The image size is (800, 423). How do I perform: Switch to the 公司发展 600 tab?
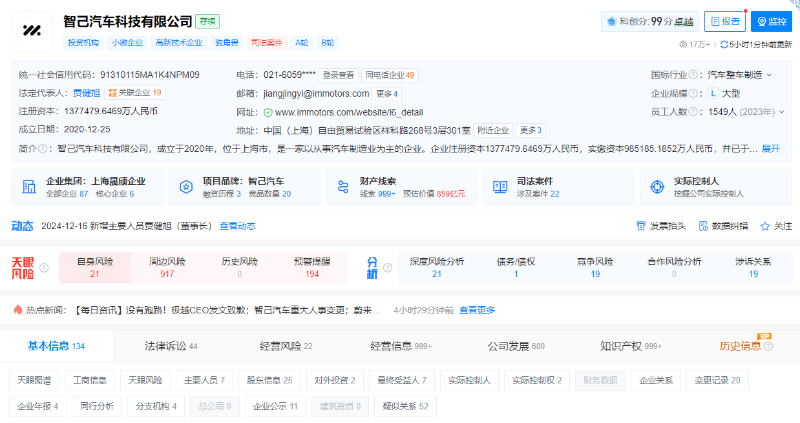coord(516,346)
